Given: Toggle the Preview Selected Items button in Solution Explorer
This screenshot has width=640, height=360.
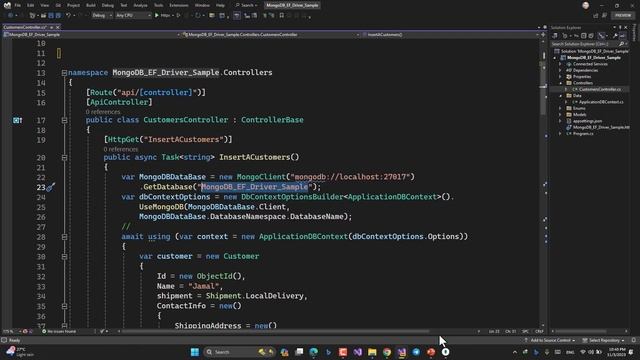Looking at the screenshot, I should (622, 36).
